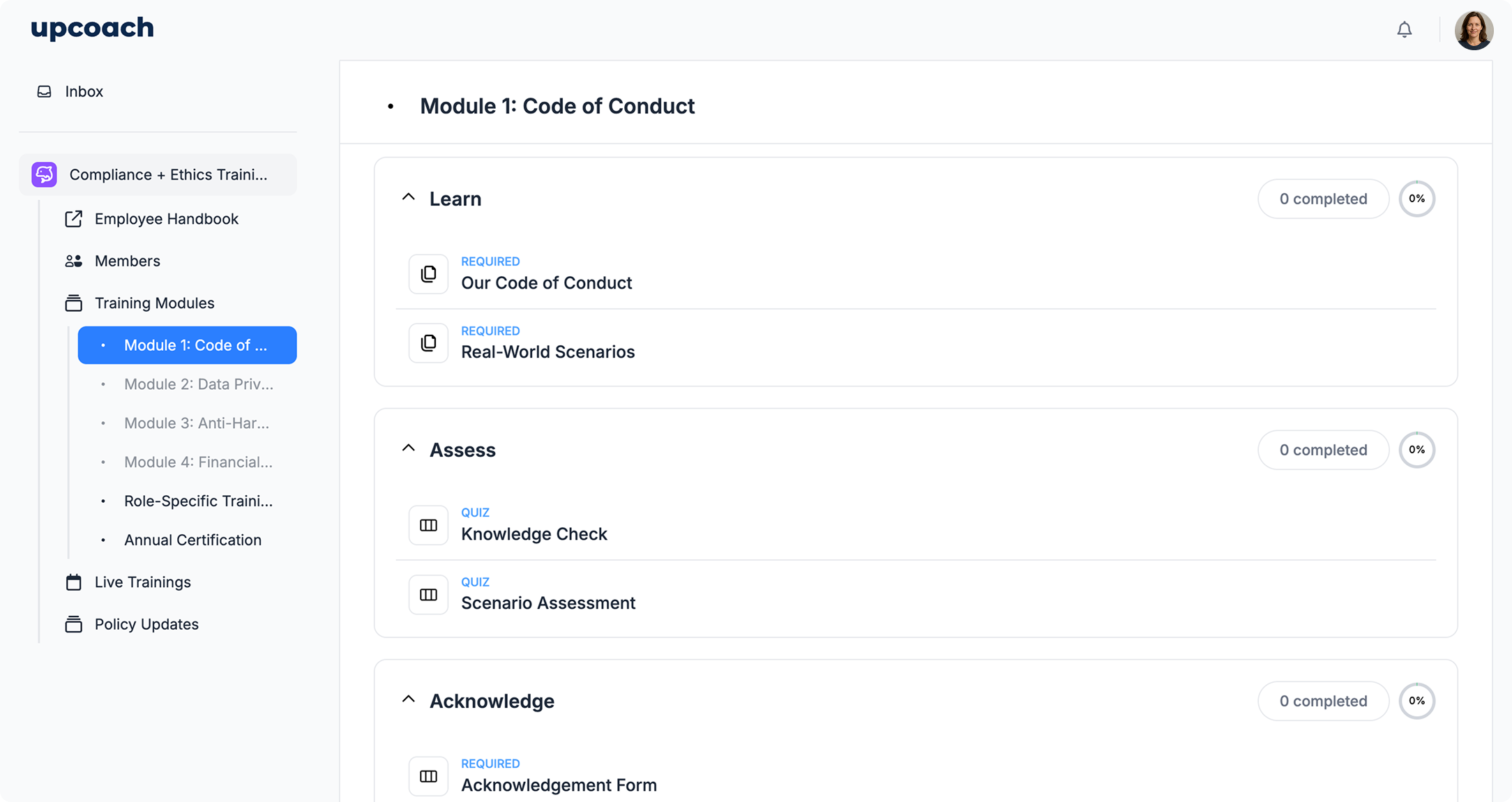Click the Inbox tray icon
Screen dimensions: 1512x802
(44, 91)
